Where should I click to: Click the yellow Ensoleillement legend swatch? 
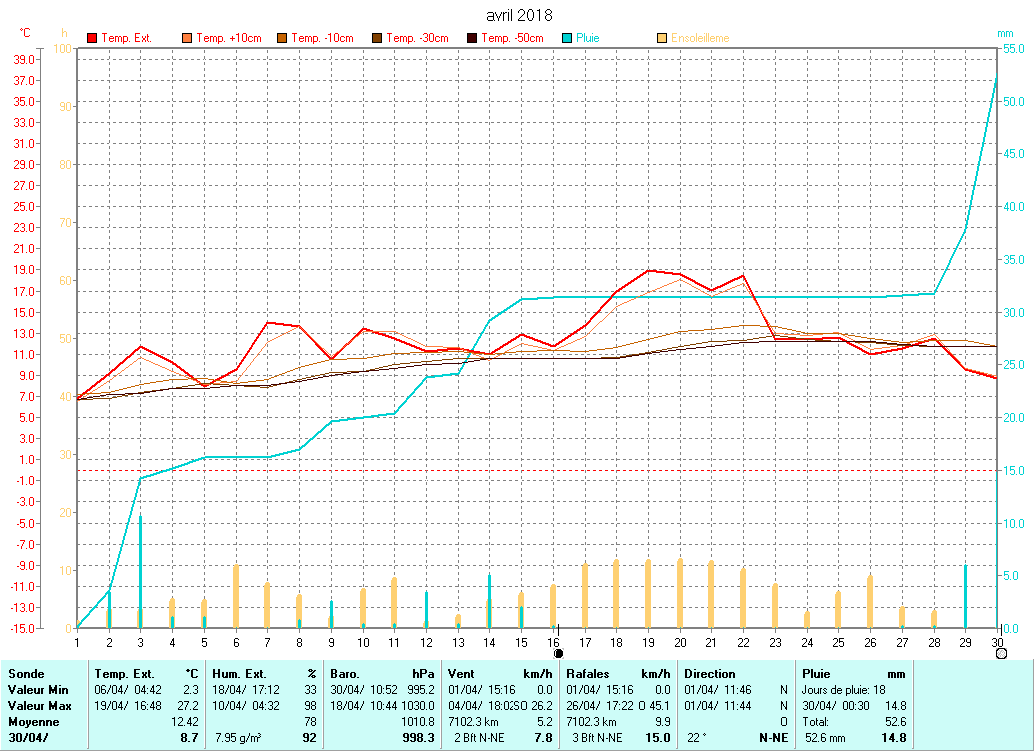662,38
